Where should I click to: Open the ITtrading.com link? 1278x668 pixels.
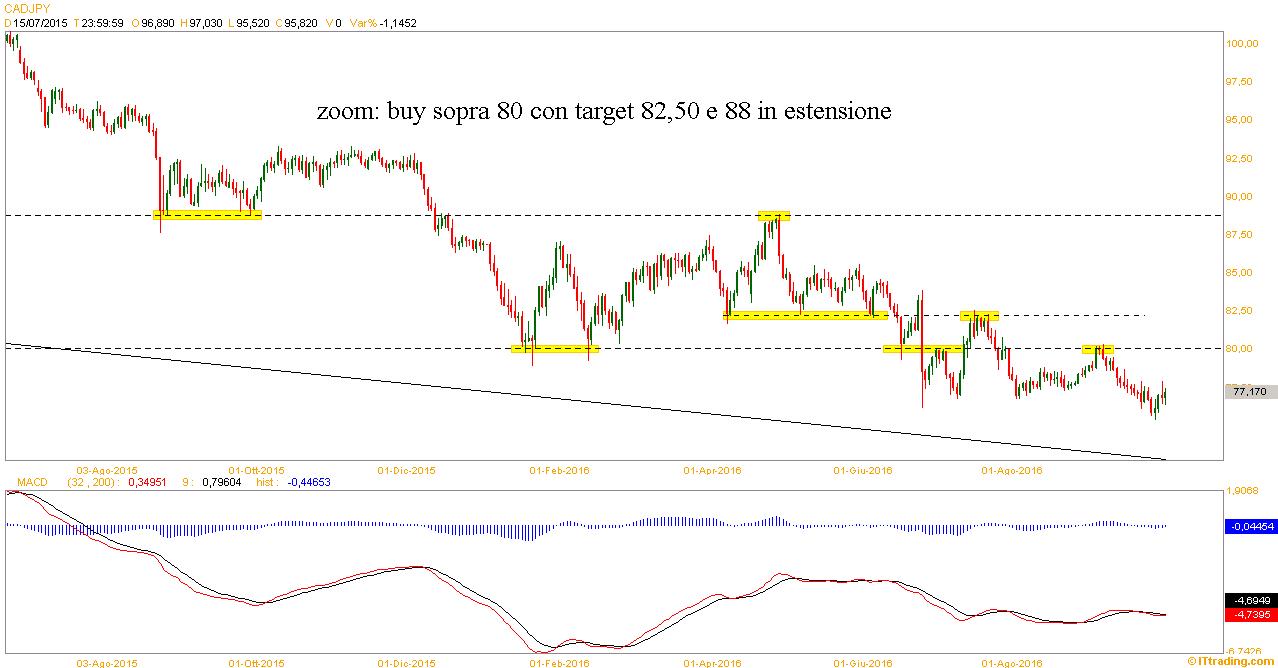pyautogui.click(x=1234, y=660)
